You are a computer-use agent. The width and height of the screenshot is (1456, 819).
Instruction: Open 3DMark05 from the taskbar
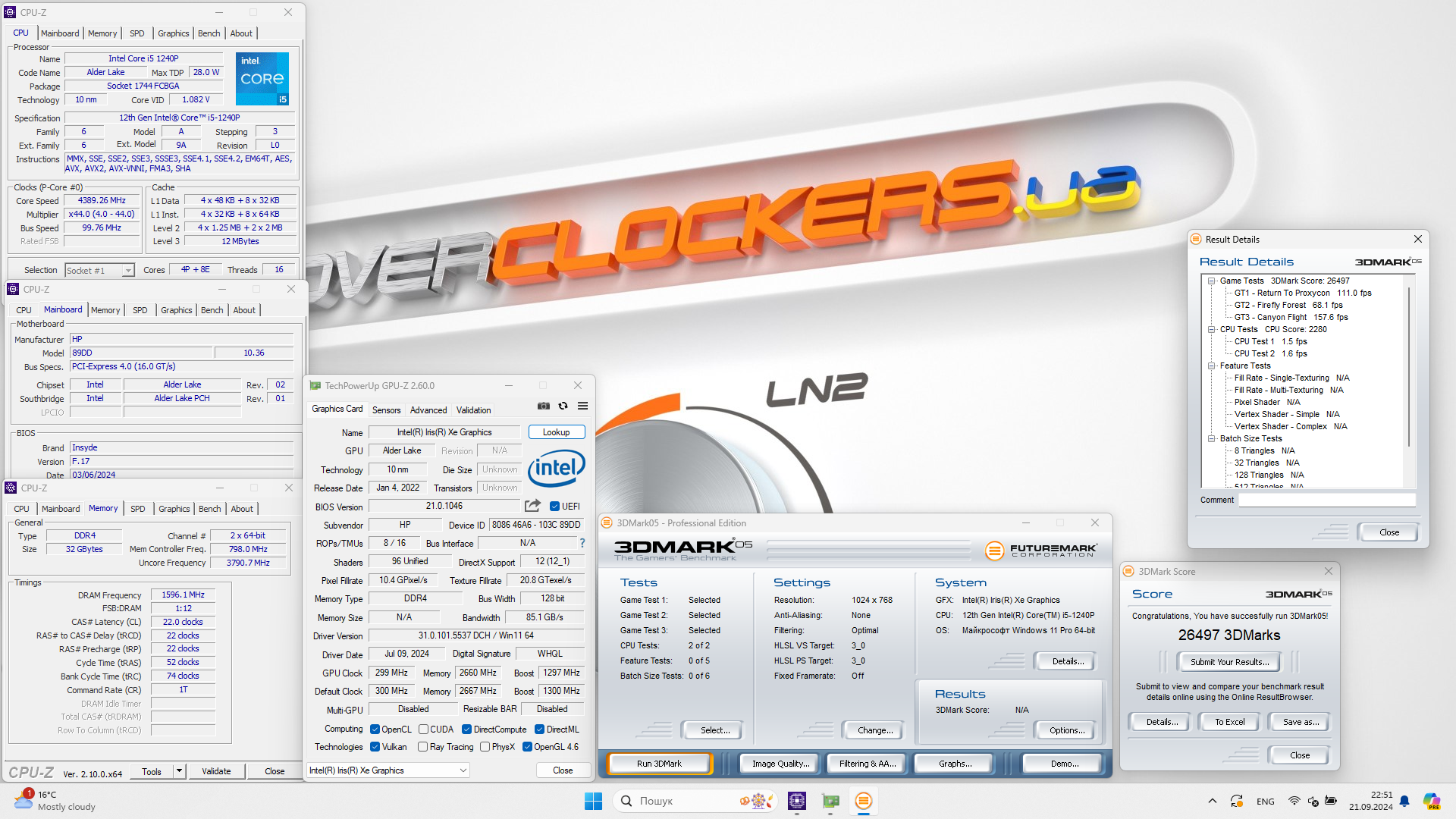863,801
